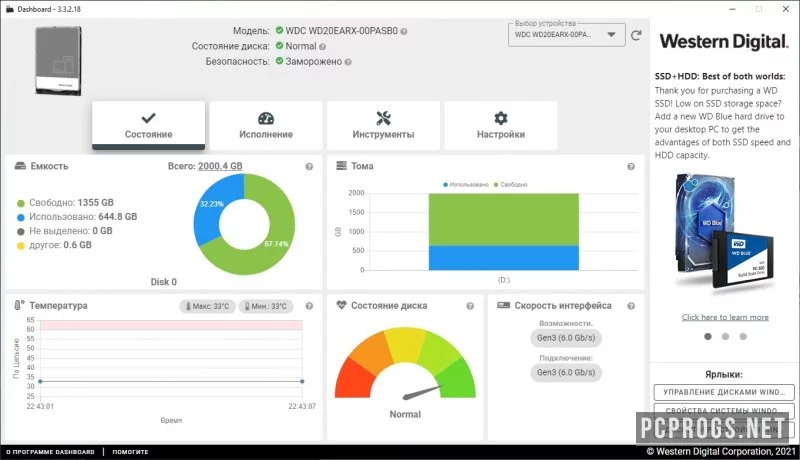This screenshot has height=460, width=800.
Task: Click the yellow другое legend dot
Action: 21,246
